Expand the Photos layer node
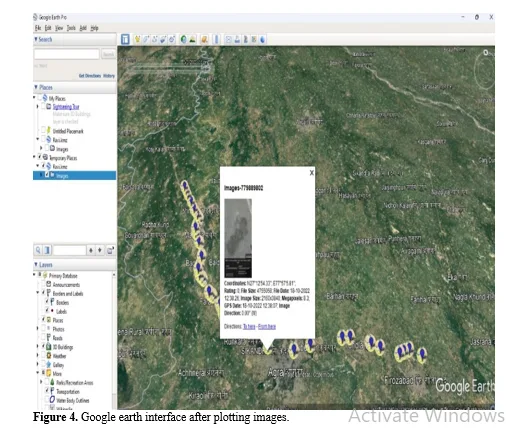 pos(38,329)
